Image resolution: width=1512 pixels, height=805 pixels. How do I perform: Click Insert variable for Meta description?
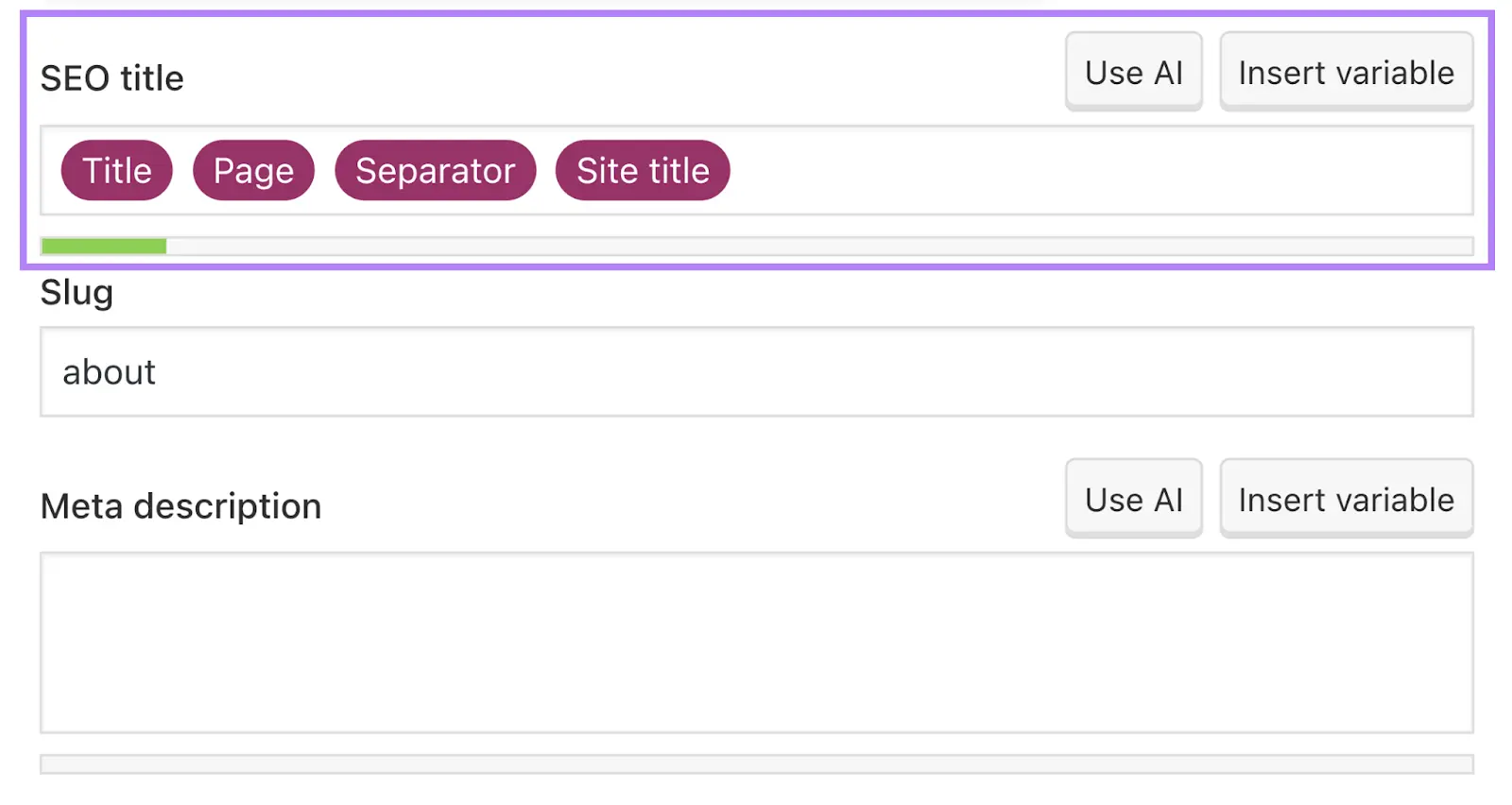[x=1347, y=498]
